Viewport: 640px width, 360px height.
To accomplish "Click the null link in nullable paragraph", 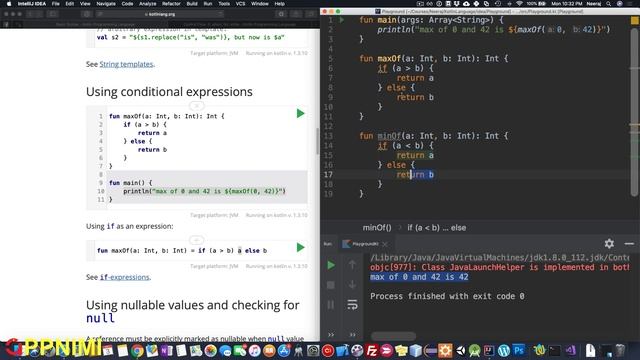I will click(x=276, y=338).
